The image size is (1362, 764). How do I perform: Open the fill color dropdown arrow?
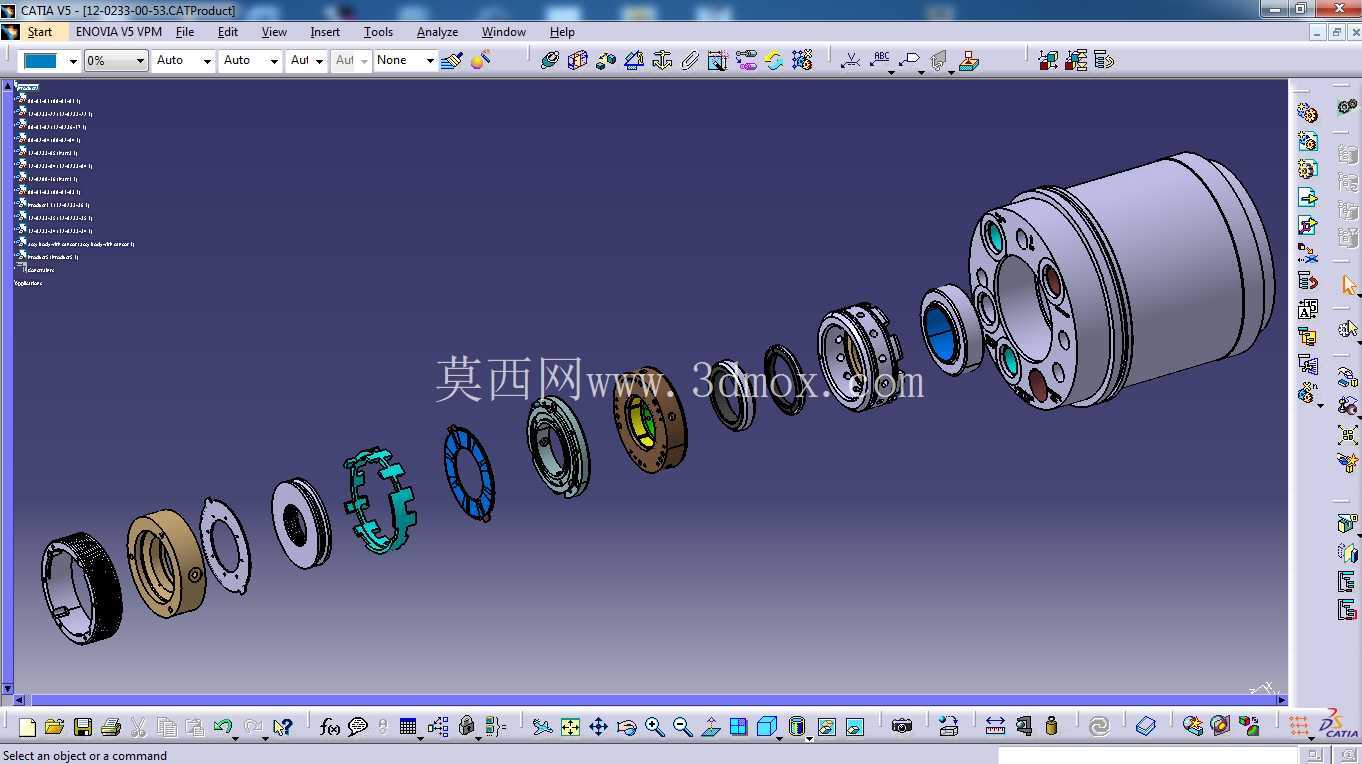point(73,62)
